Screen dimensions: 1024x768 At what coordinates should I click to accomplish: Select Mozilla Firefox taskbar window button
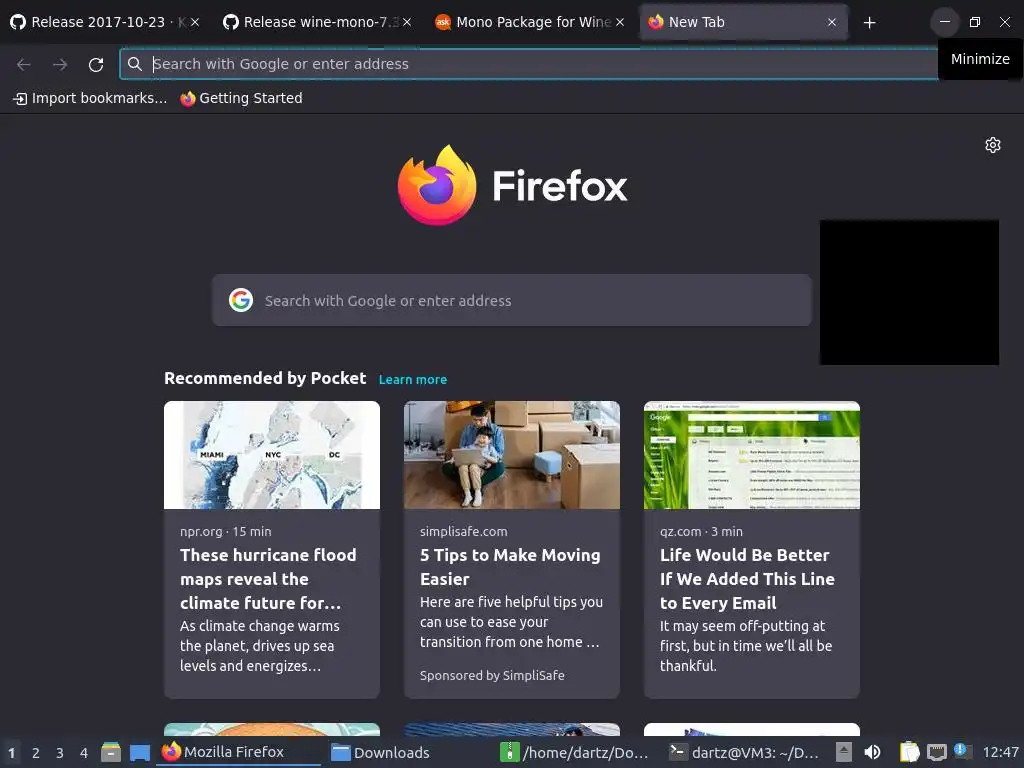(x=239, y=752)
